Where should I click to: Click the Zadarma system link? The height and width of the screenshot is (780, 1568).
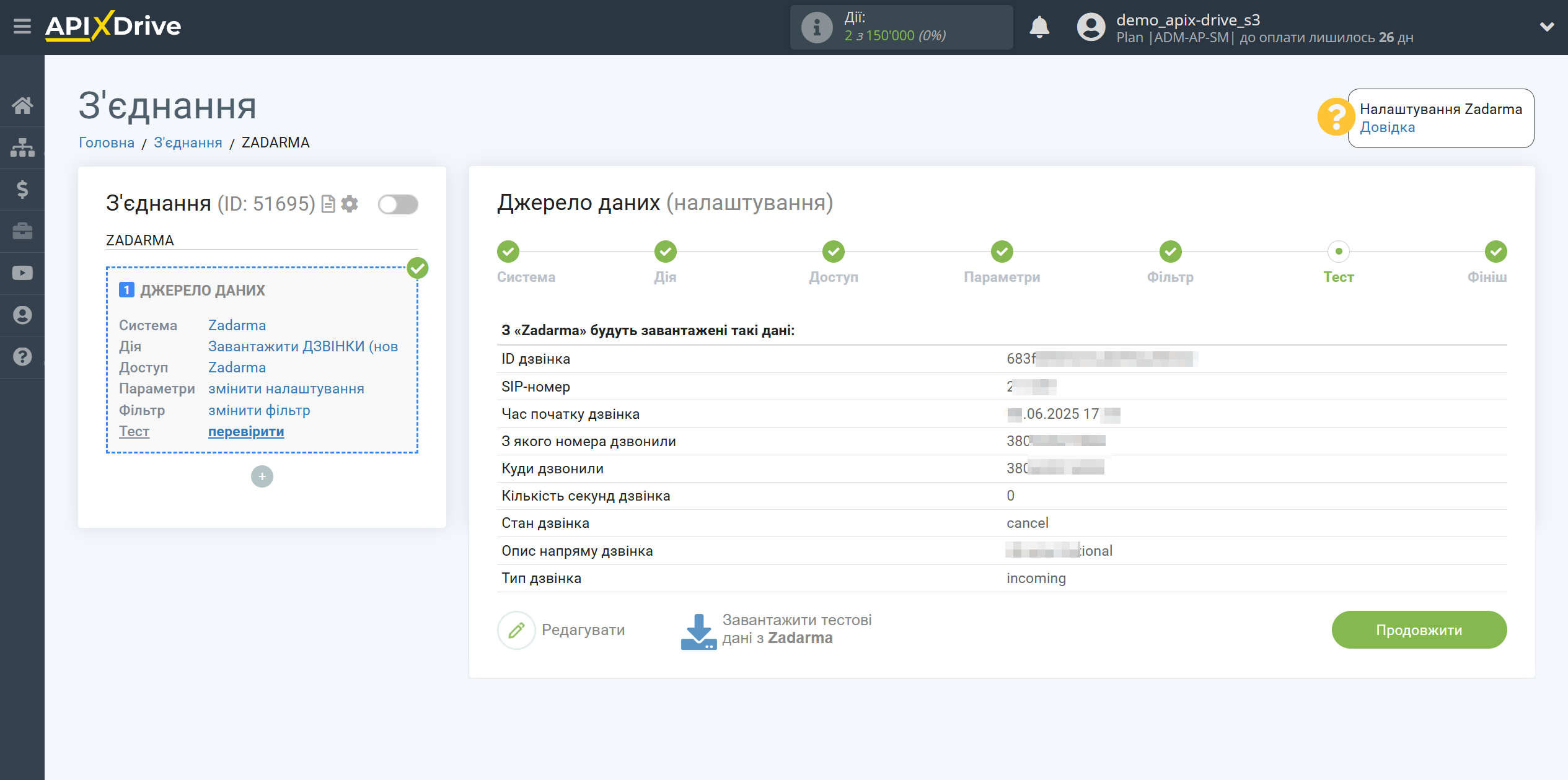[x=237, y=325]
